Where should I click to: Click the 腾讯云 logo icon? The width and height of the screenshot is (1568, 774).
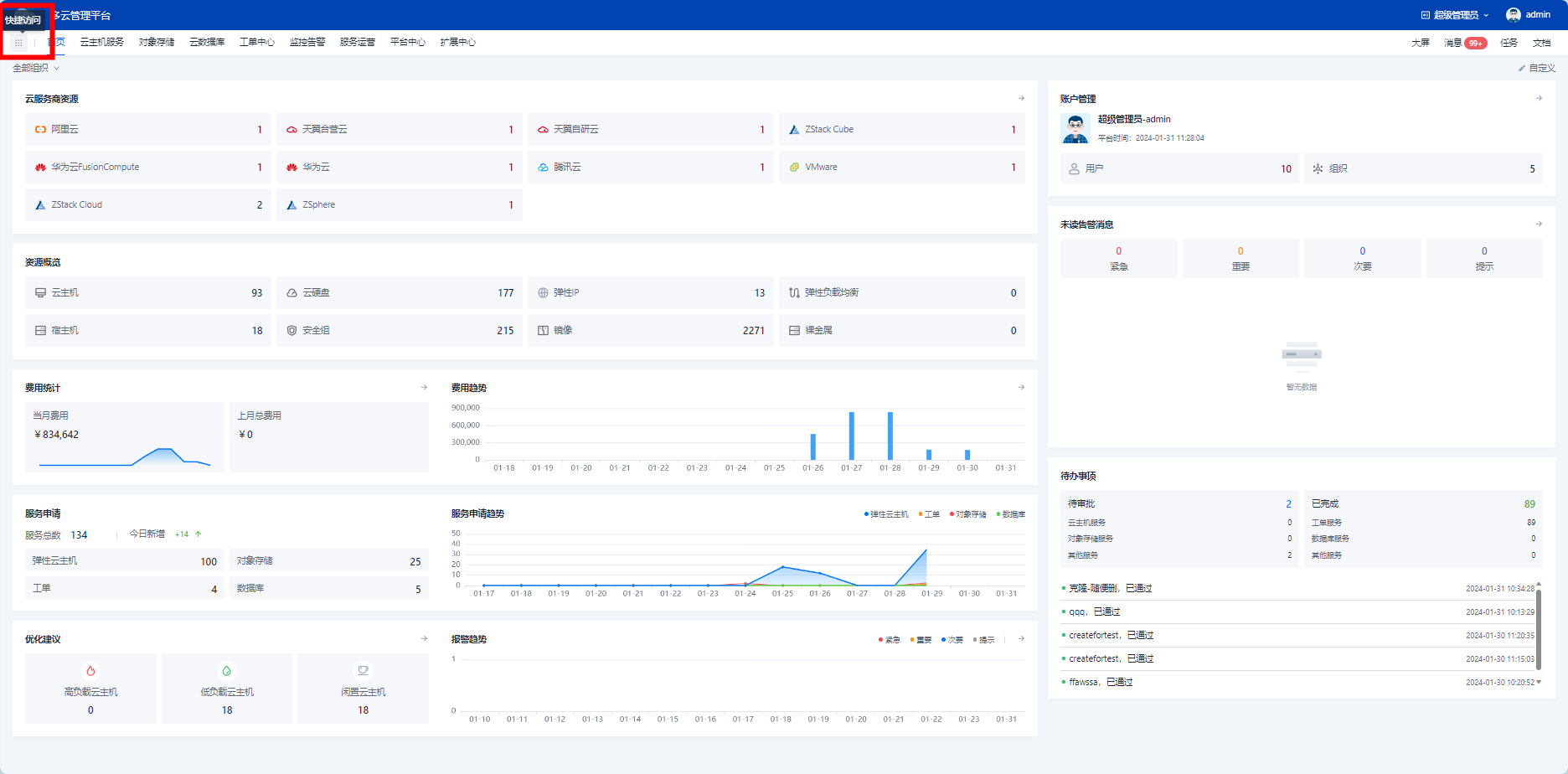click(x=543, y=168)
